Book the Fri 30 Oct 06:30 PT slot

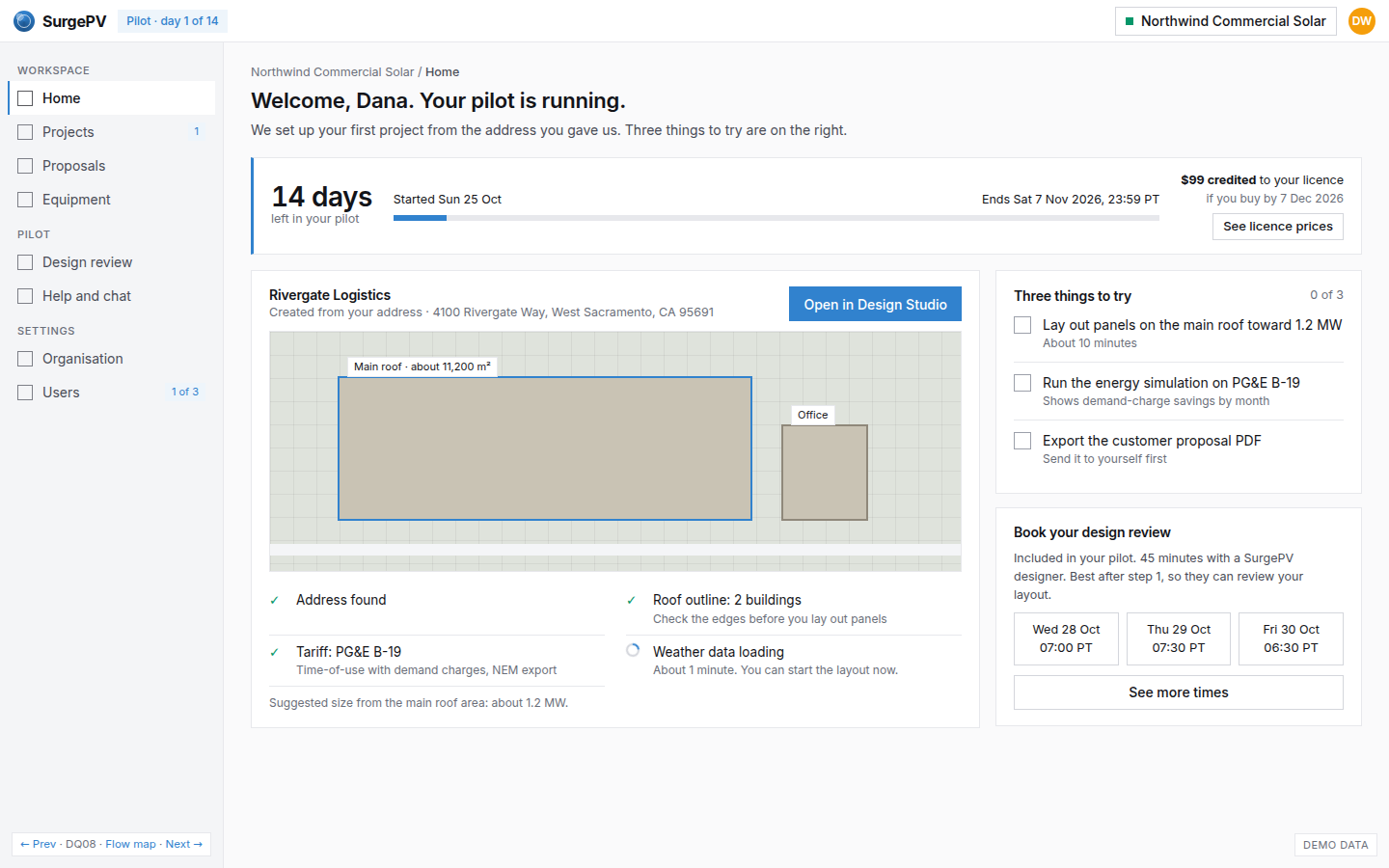[1291, 638]
